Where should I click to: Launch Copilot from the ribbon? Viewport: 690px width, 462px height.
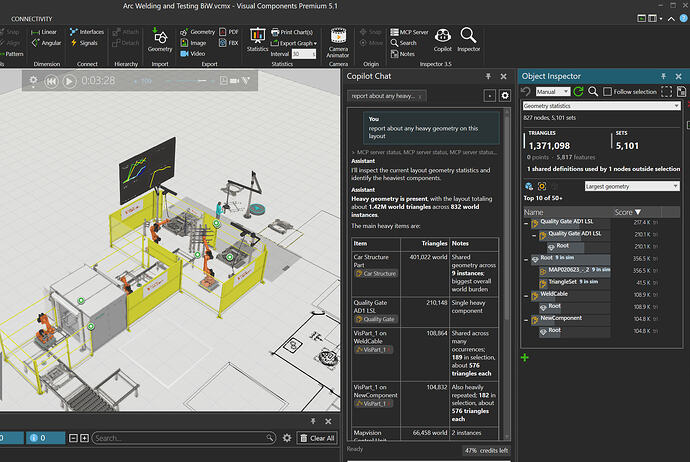pos(443,40)
